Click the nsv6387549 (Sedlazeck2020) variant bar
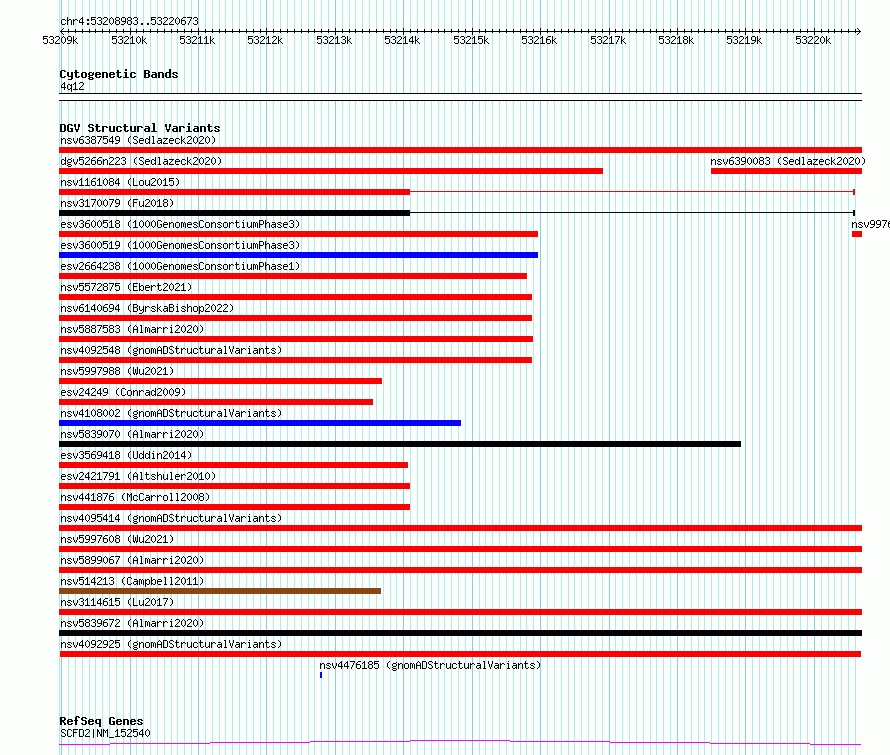 [x=460, y=150]
